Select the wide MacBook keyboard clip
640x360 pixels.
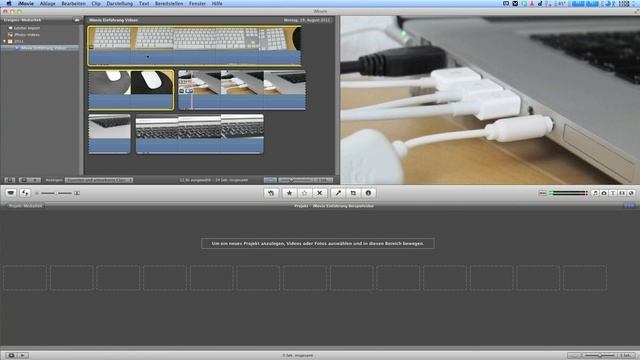coord(200,134)
